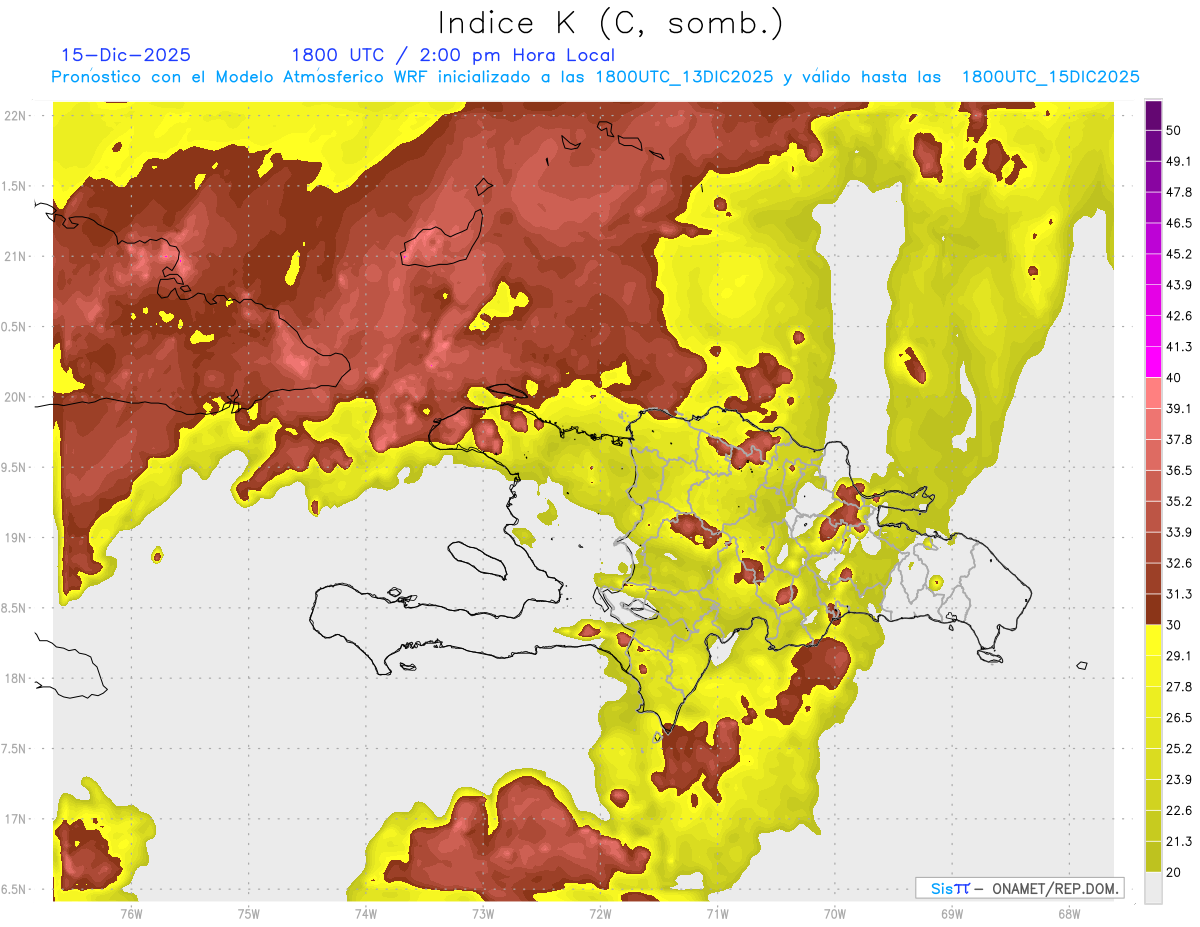
Task: Click the color bar value '45.2'
Action: (1179, 254)
